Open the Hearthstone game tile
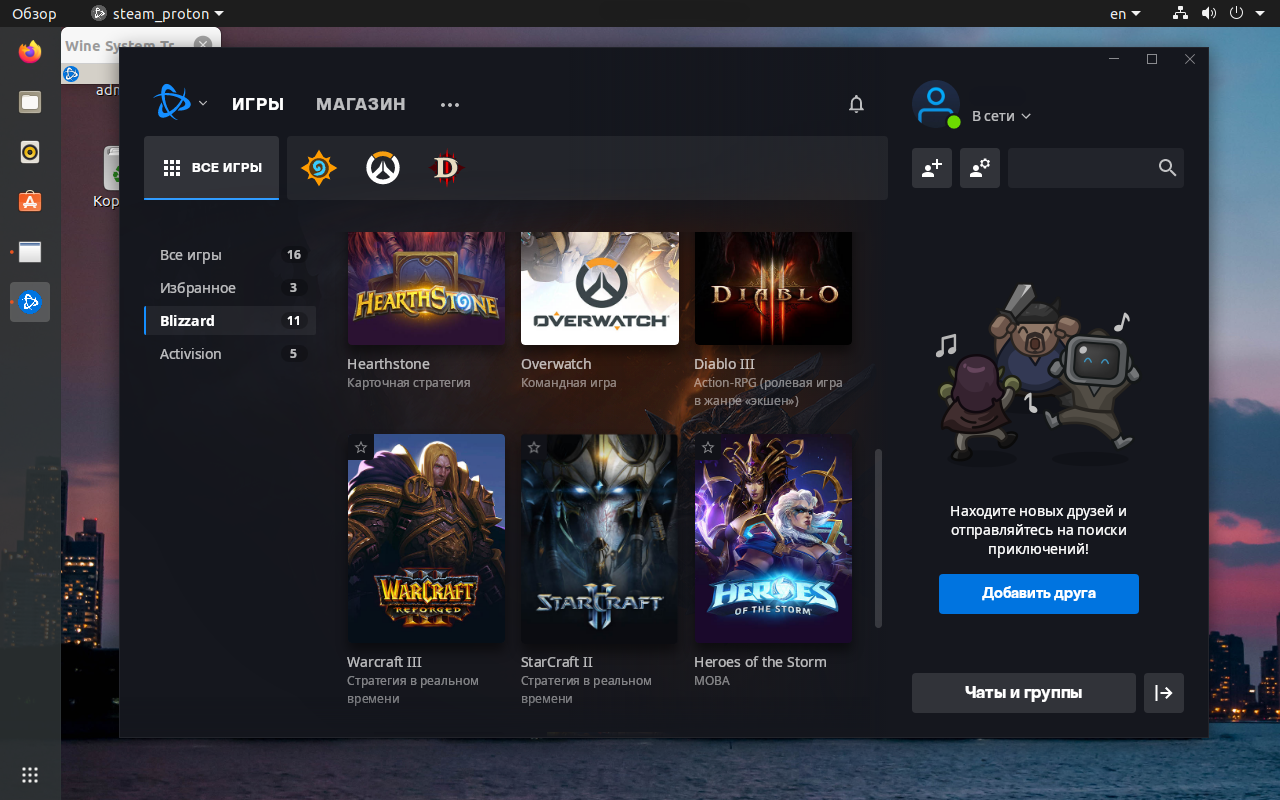Image resolution: width=1280 pixels, height=800 pixels. 426,288
